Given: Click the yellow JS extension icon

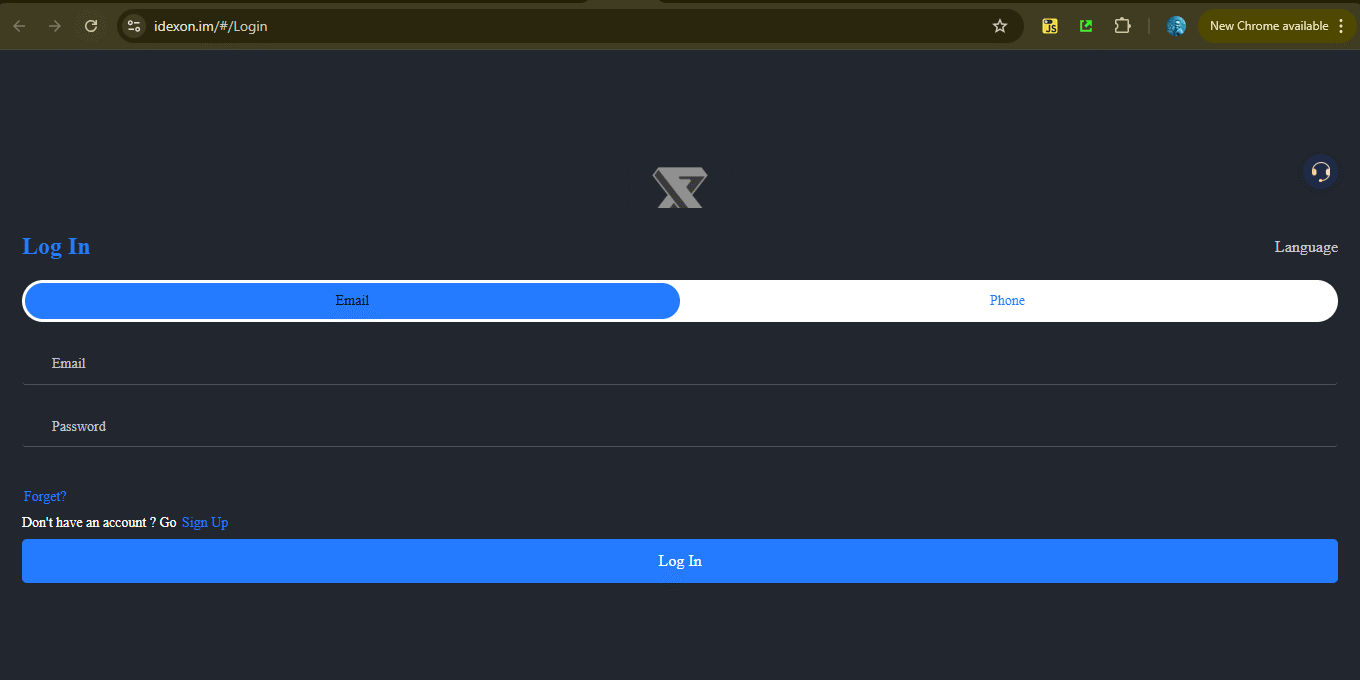Looking at the screenshot, I should (1050, 26).
